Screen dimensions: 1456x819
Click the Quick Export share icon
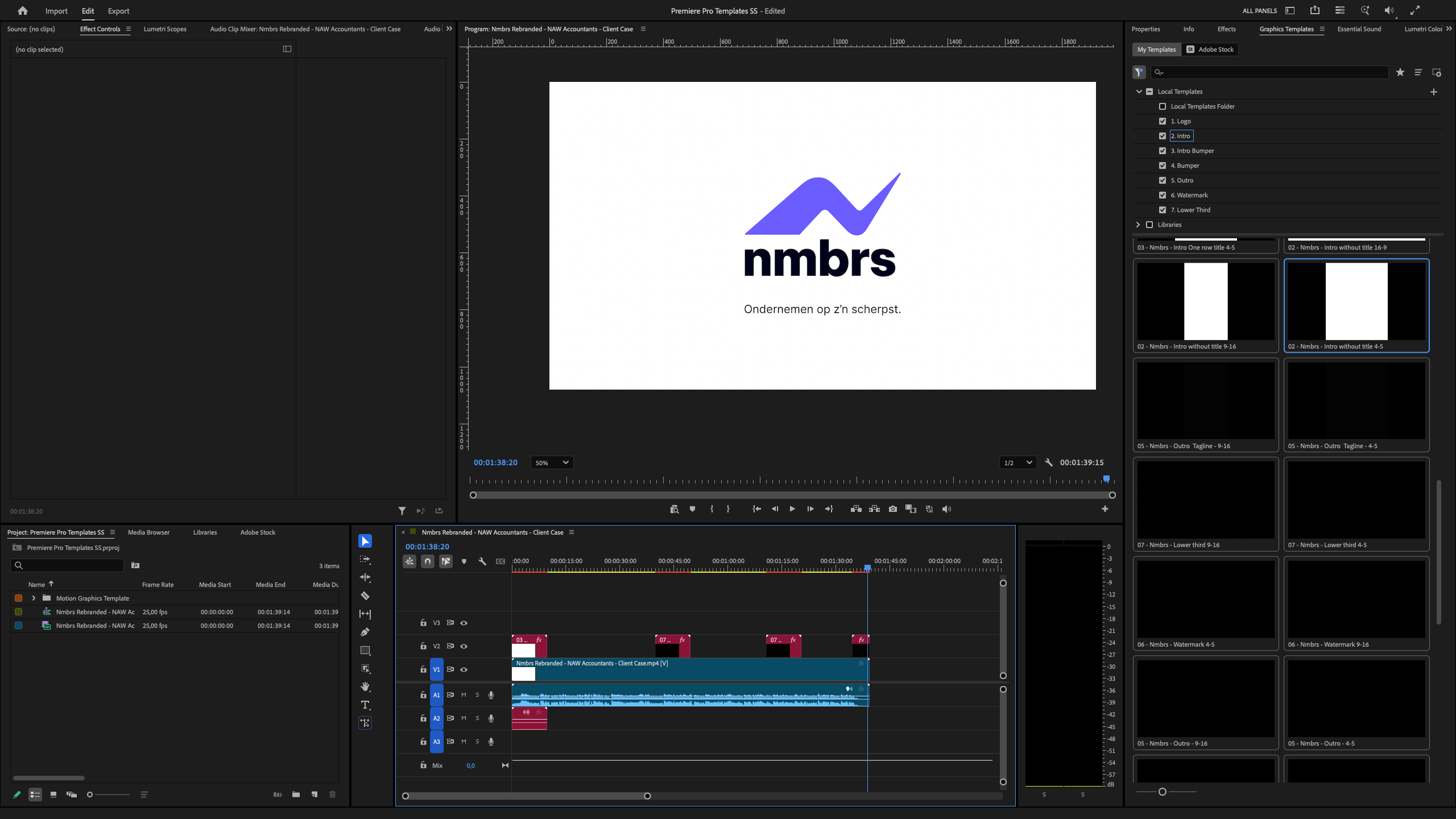tap(1315, 10)
